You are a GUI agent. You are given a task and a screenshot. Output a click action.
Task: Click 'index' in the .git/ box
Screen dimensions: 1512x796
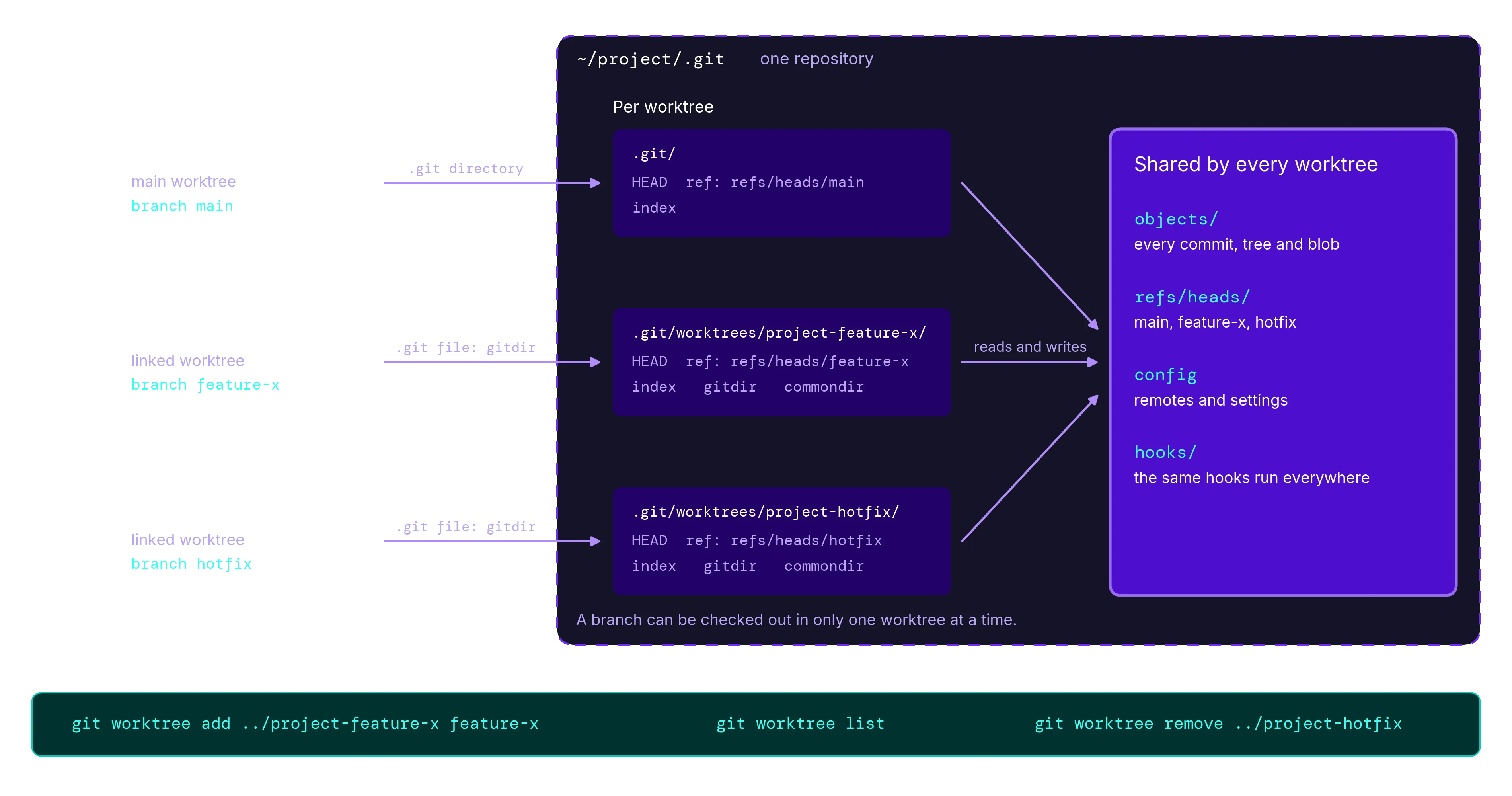tap(654, 208)
